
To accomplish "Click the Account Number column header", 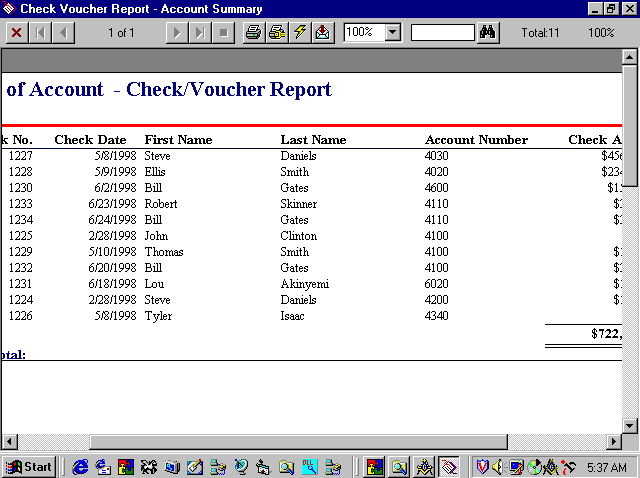I will point(476,140).
